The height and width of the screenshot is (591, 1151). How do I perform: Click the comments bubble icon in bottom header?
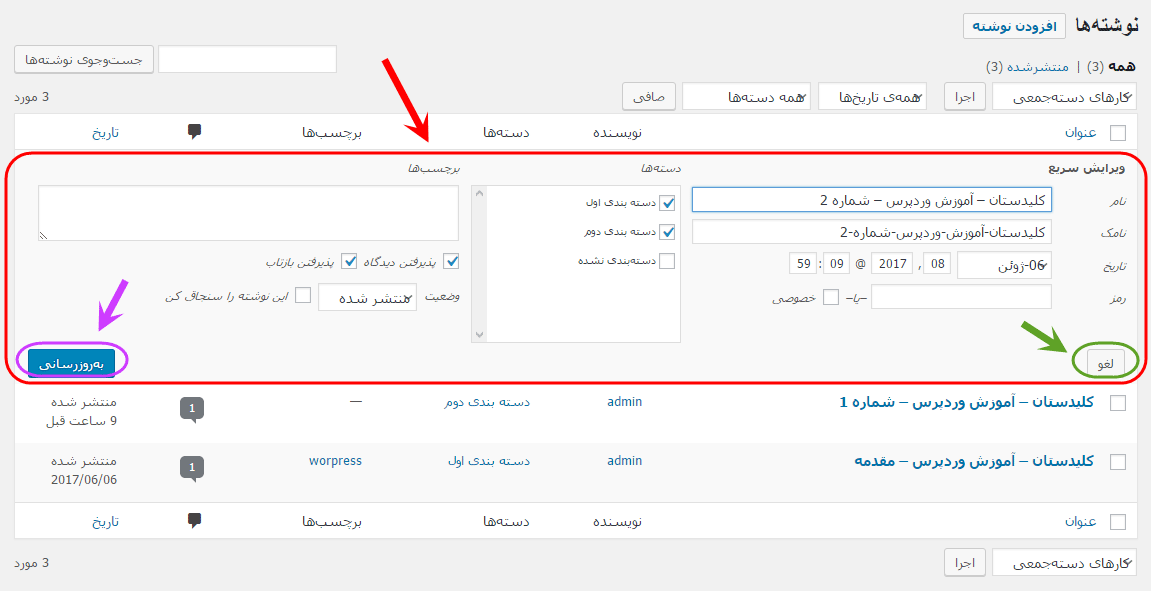[195, 521]
